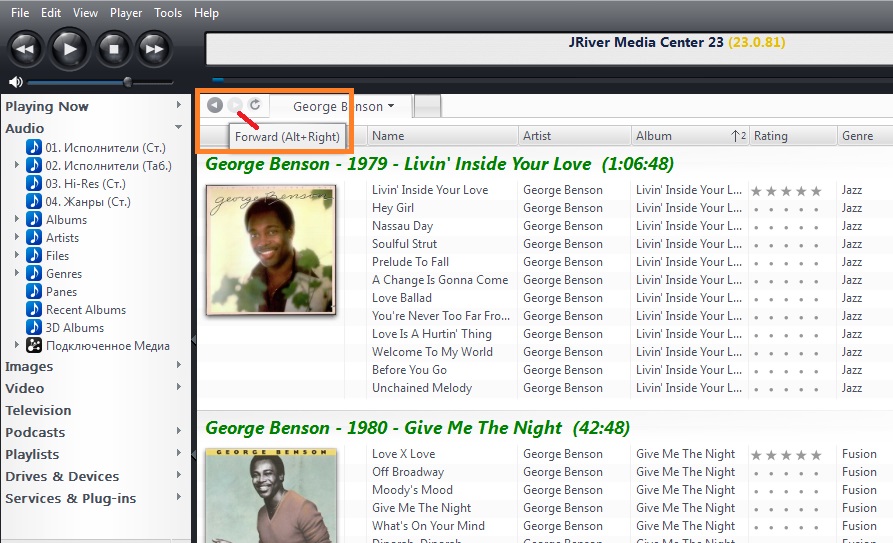The height and width of the screenshot is (543, 893).
Task: Open the Подключенное Медиа library item
Action: point(107,346)
